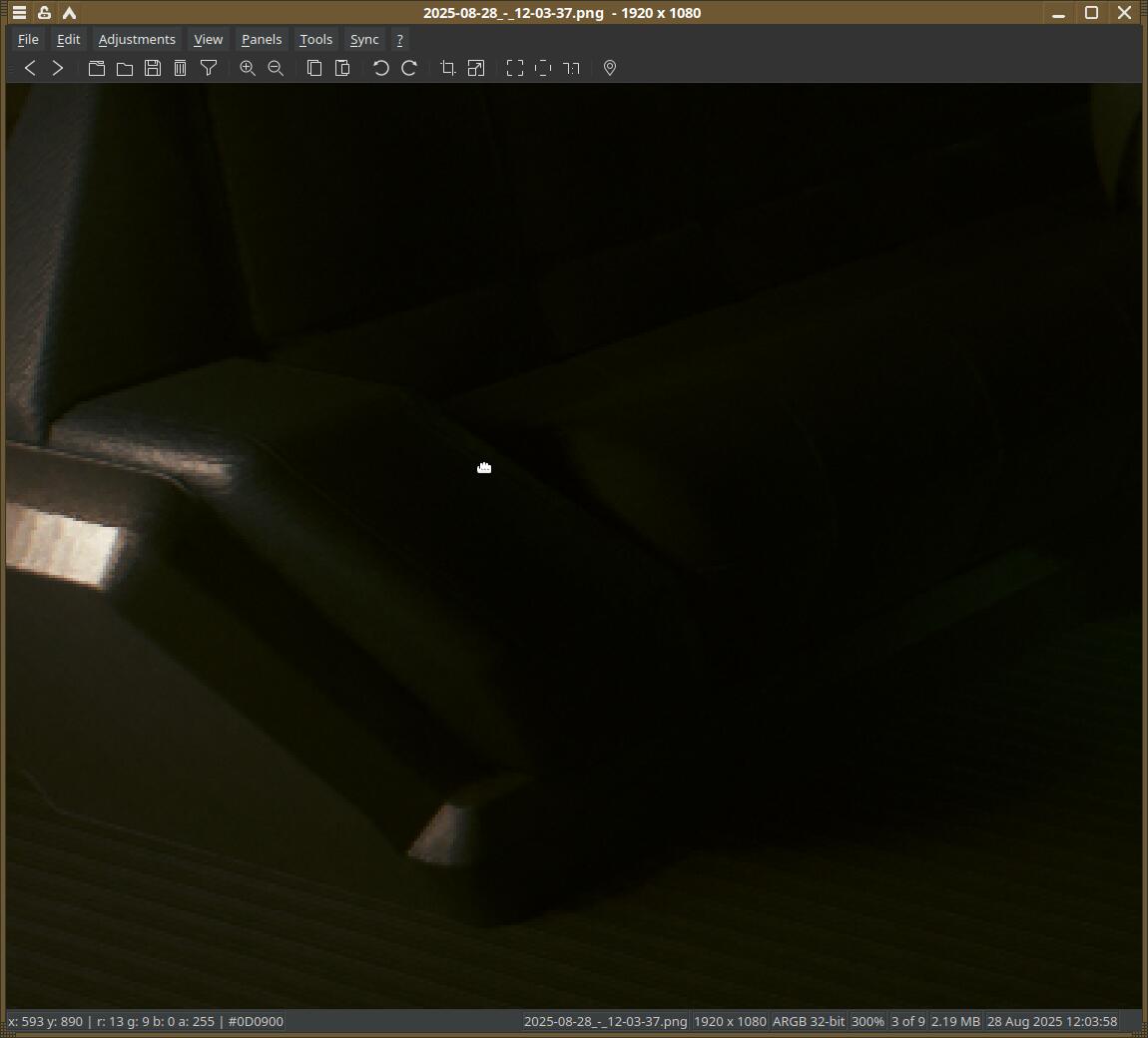Screen dimensions: 1148x1038
Task: Open the Edit menu
Action: [69, 40]
